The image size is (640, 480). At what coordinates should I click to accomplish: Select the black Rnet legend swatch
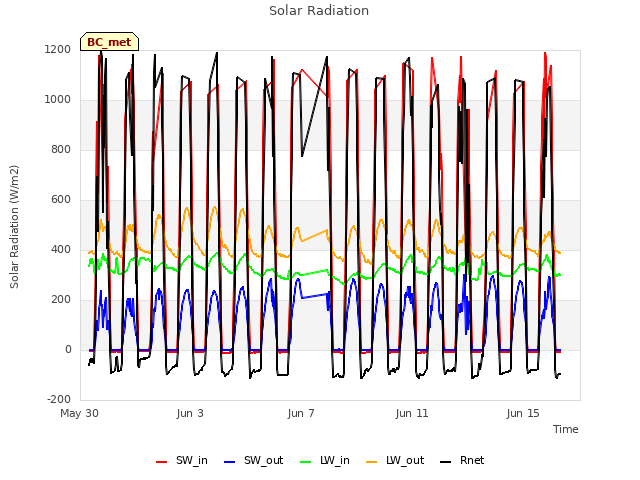[446, 462]
